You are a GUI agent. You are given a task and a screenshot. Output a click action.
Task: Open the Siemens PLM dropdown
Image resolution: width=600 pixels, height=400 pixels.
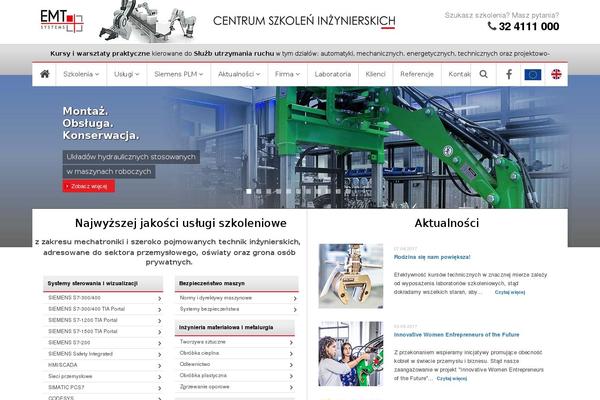click(x=179, y=74)
